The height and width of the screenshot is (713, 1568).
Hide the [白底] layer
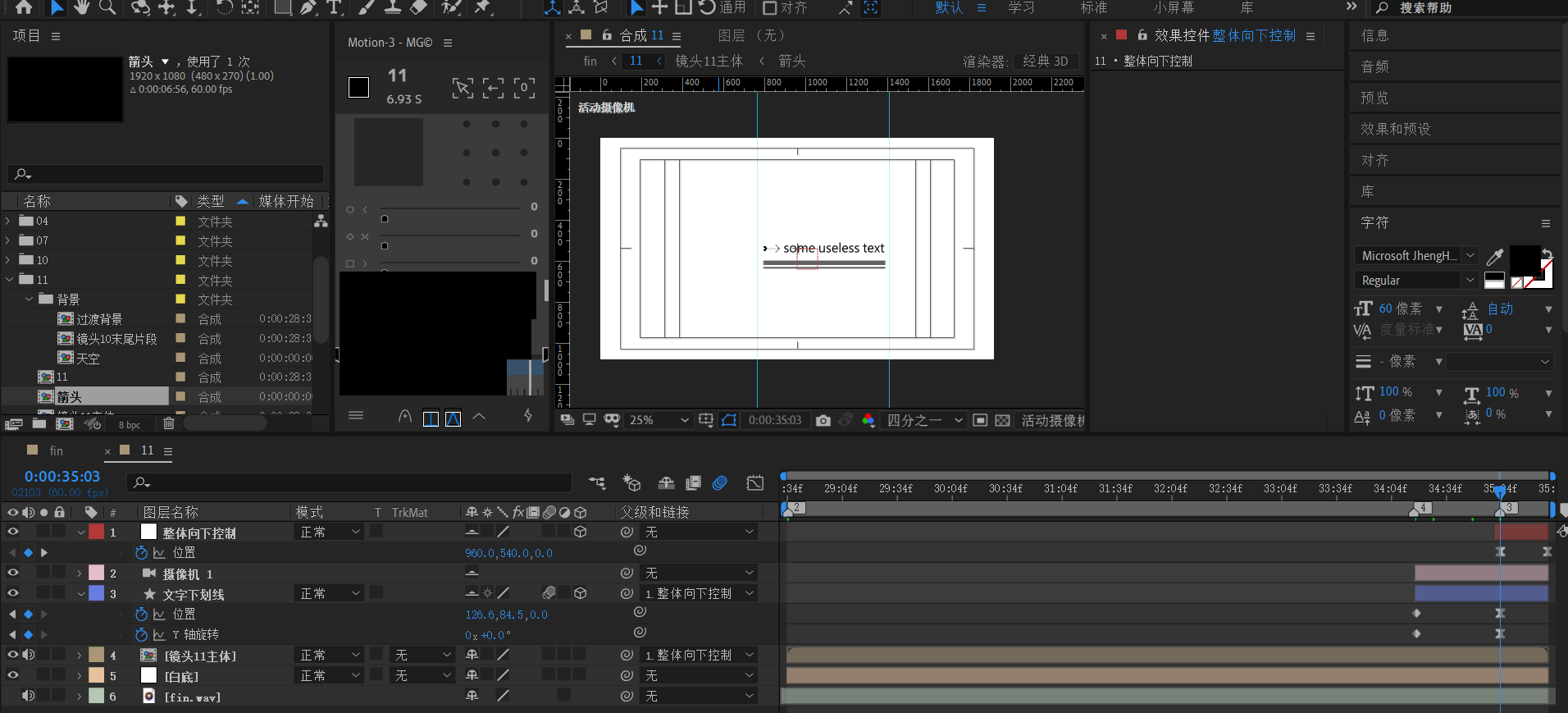click(x=13, y=675)
